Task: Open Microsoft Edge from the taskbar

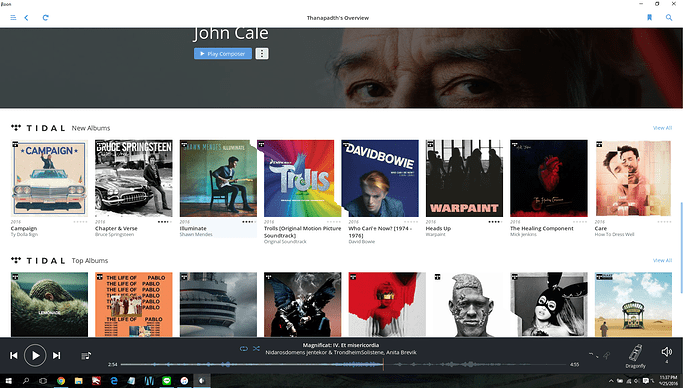Action: tap(114, 381)
